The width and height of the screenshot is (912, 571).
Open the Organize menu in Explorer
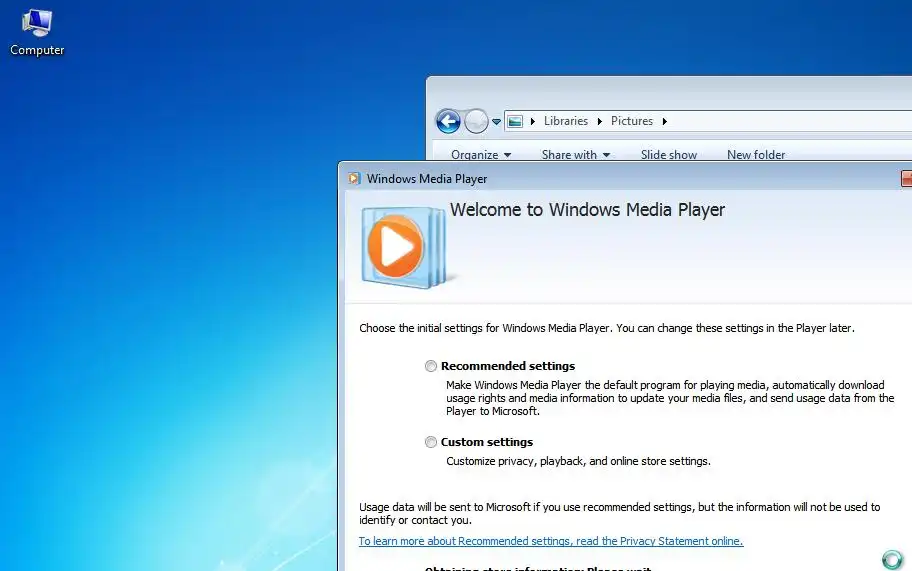click(x=481, y=155)
